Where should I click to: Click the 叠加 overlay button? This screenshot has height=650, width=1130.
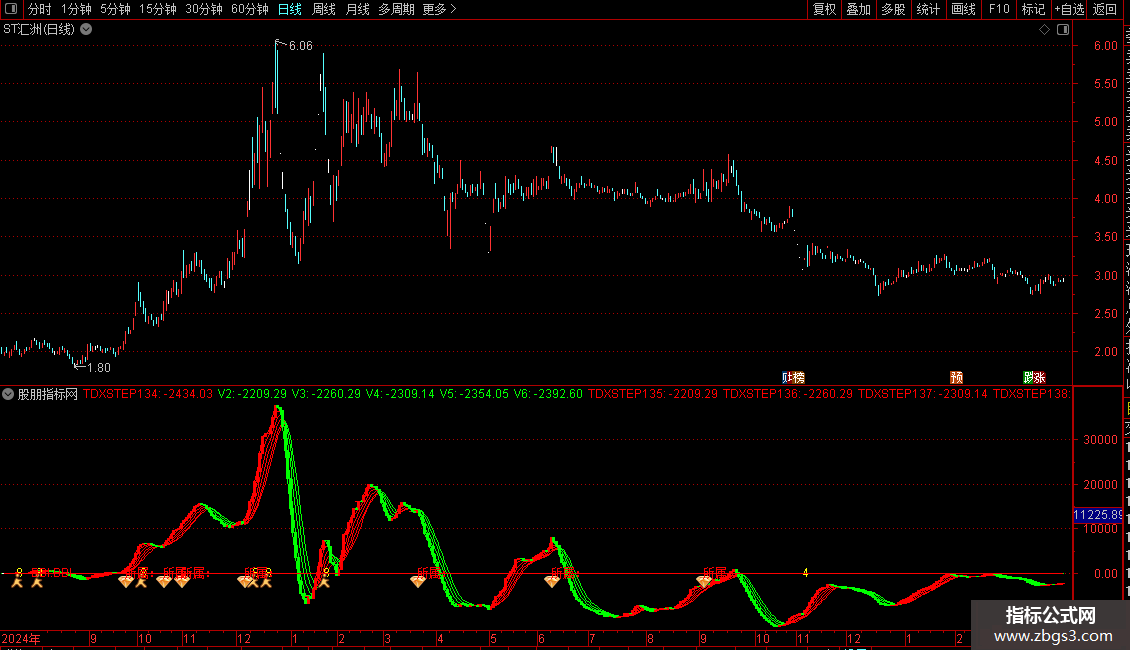click(x=858, y=9)
